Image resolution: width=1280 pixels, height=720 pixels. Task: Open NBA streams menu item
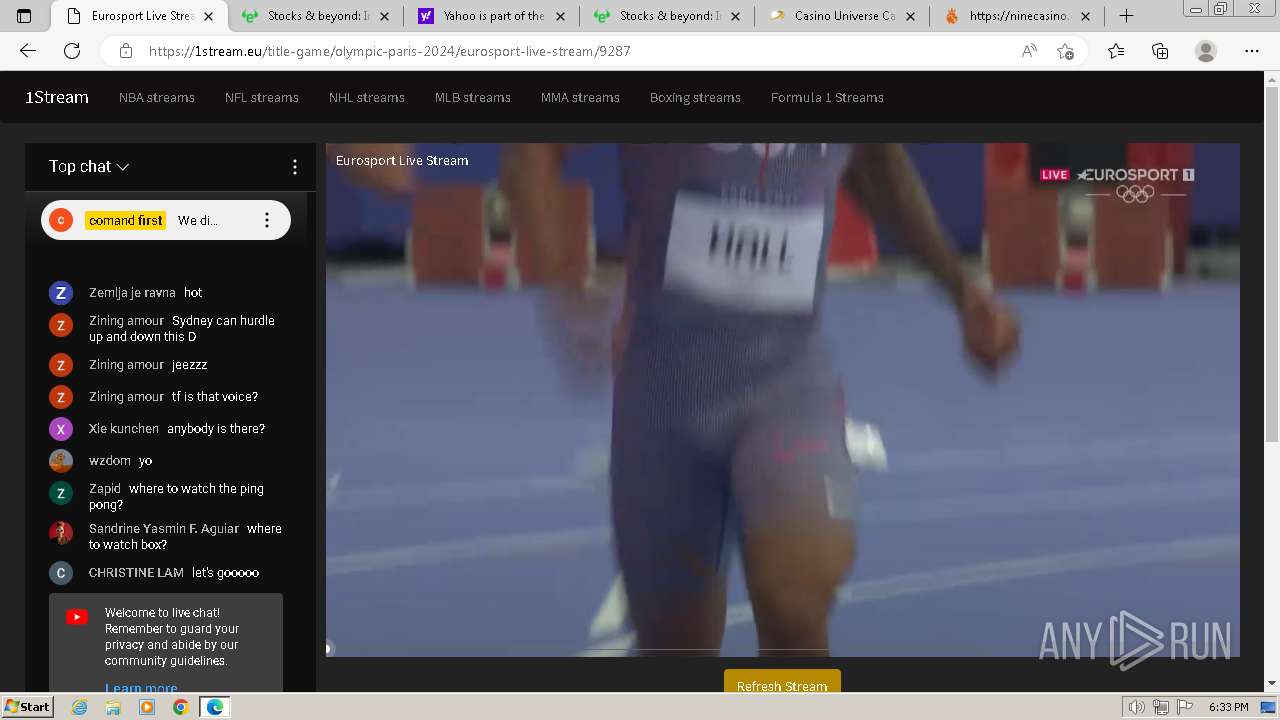pyautogui.click(x=157, y=97)
